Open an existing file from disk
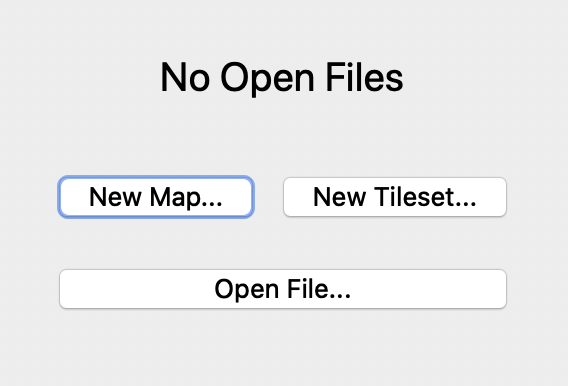This screenshot has width=568, height=386. [x=283, y=289]
